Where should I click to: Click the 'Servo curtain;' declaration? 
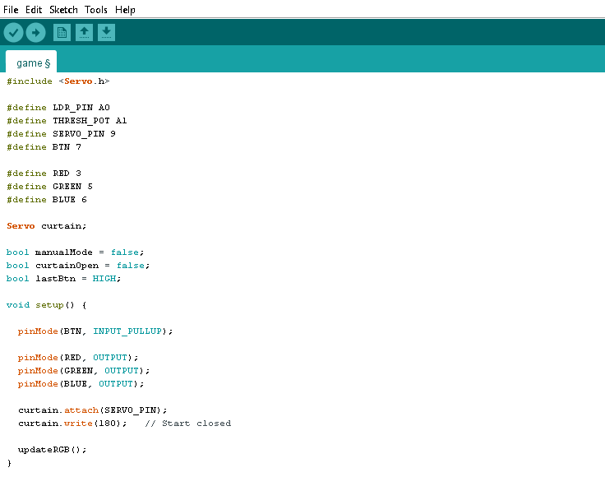click(x=46, y=226)
